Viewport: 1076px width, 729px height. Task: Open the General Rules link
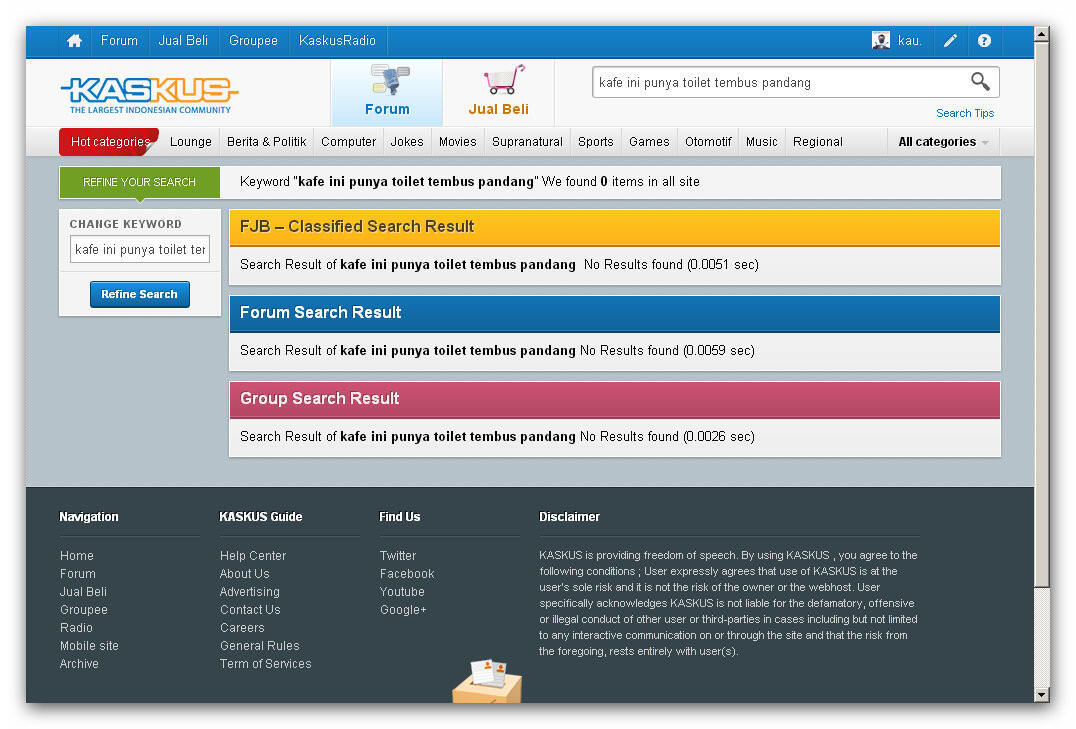[x=260, y=646]
